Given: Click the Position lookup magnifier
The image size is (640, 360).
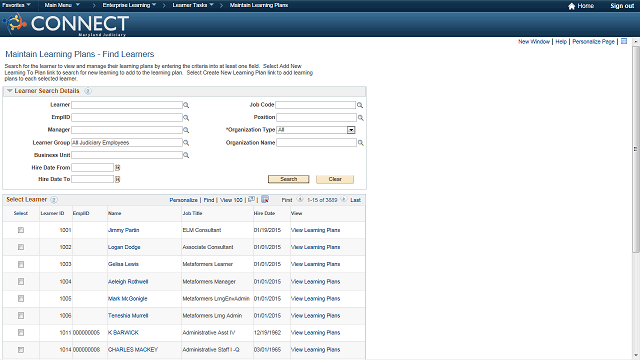Looking at the screenshot, I should pos(361,118).
